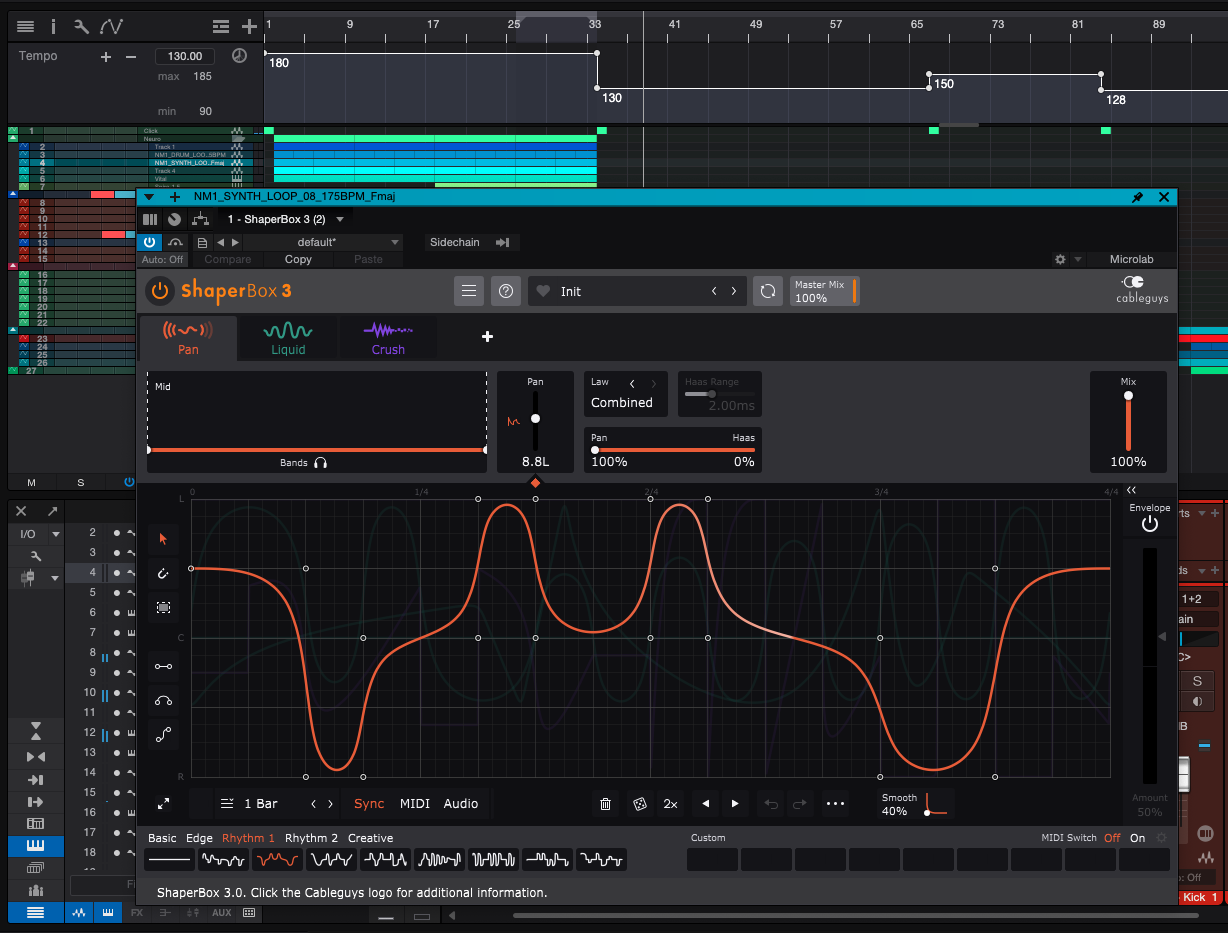1228x933 pixels.
Task: Click the tempo value field 130.00
Action: coord(186,56)
